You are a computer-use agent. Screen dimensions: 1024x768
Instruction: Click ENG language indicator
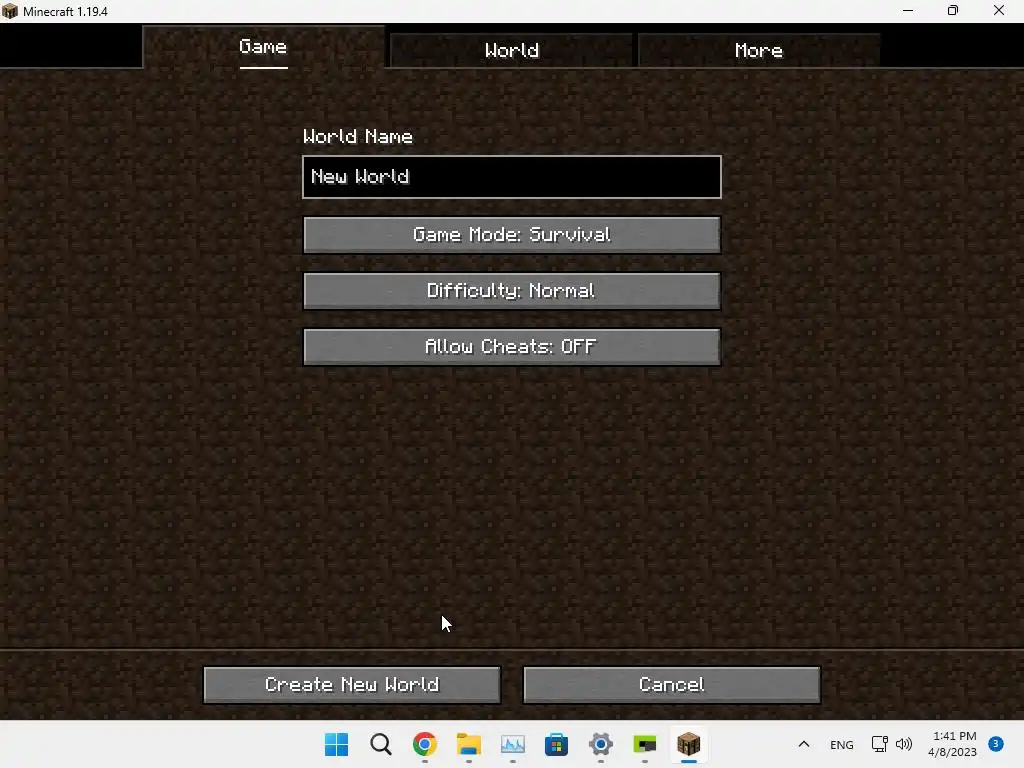pyautogui.click(x=842, y=744)
